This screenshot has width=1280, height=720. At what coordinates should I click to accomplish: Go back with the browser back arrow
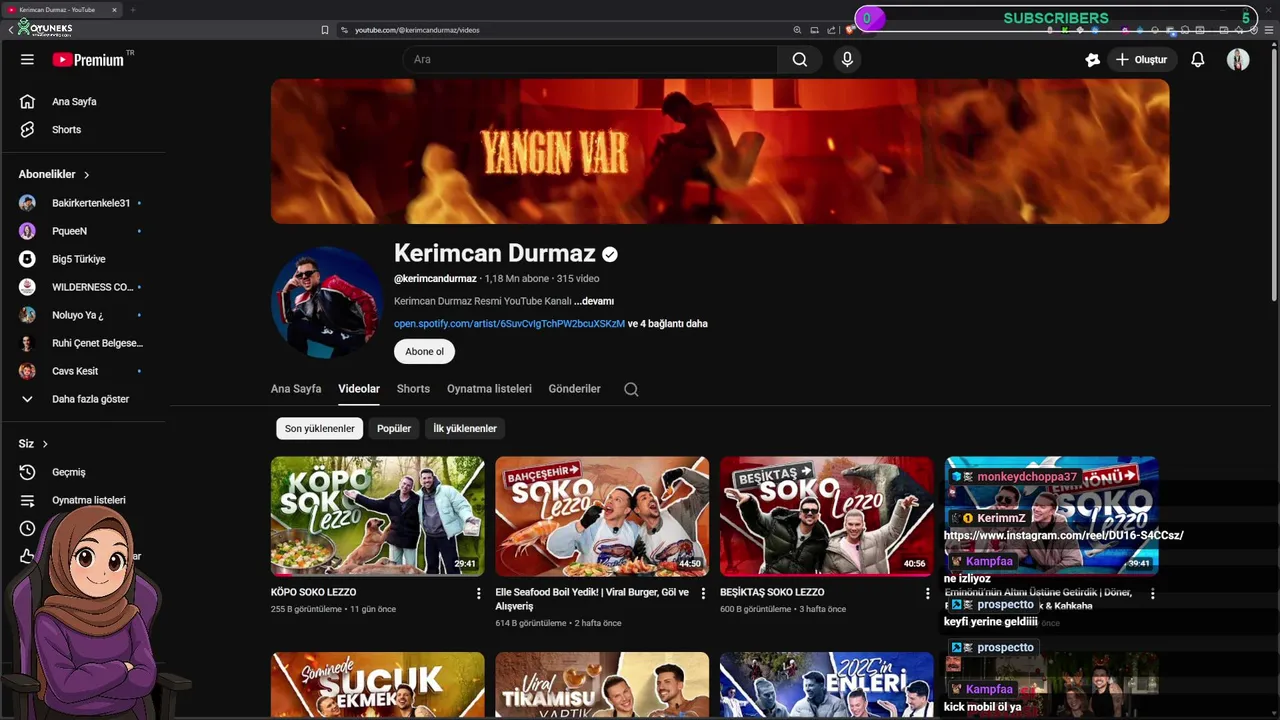pos(10,30)
